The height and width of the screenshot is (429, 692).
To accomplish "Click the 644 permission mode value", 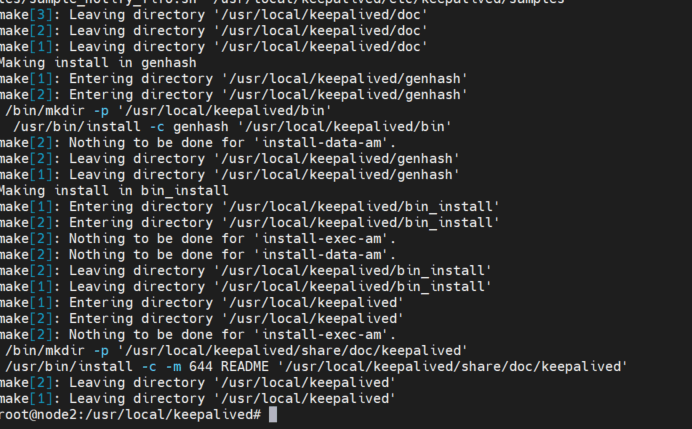I will 201,366.
